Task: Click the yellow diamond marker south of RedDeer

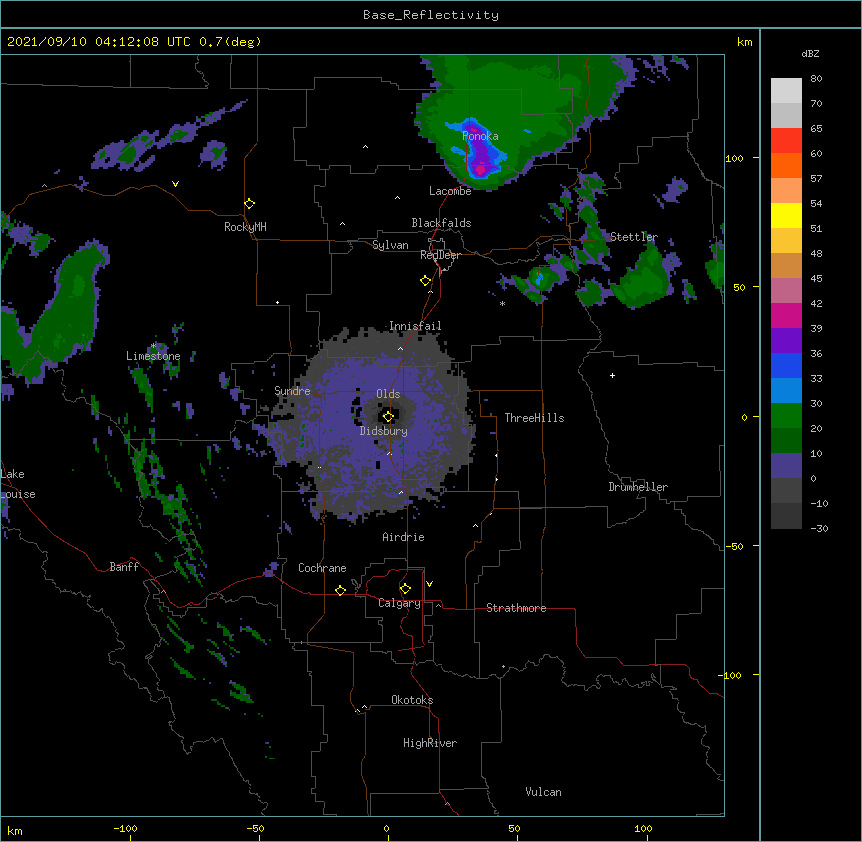Action: 426,280
